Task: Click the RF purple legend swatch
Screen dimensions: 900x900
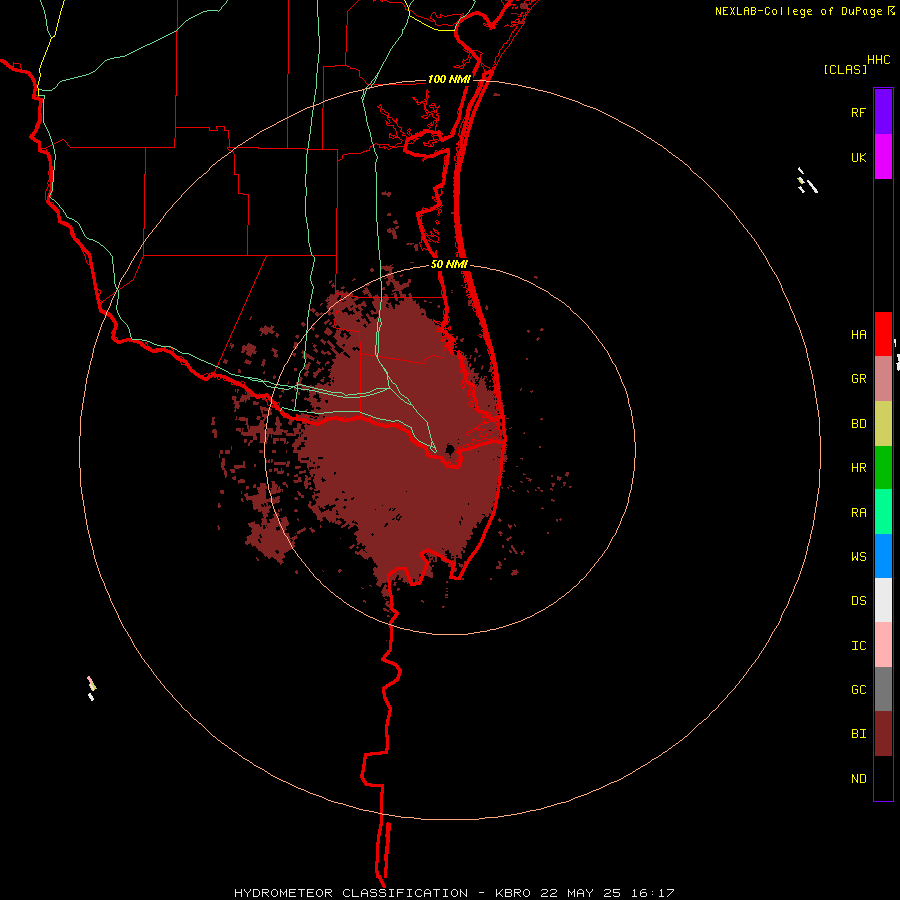Action: (x=883, y=112)
